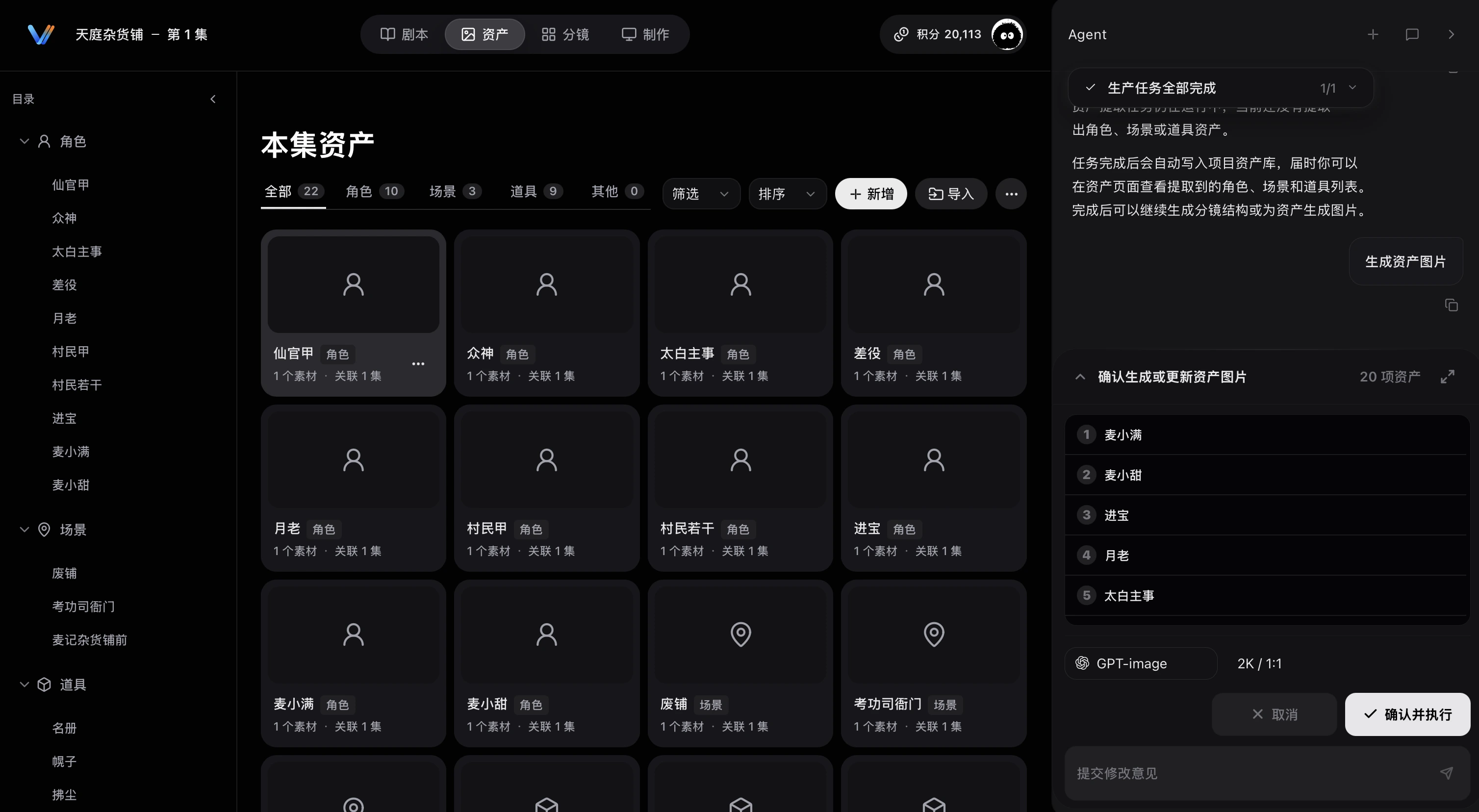Viewport: 1479px width, 812px height.
Task: Select 废铺 in the sidebar tree
Action: point(64,573)
